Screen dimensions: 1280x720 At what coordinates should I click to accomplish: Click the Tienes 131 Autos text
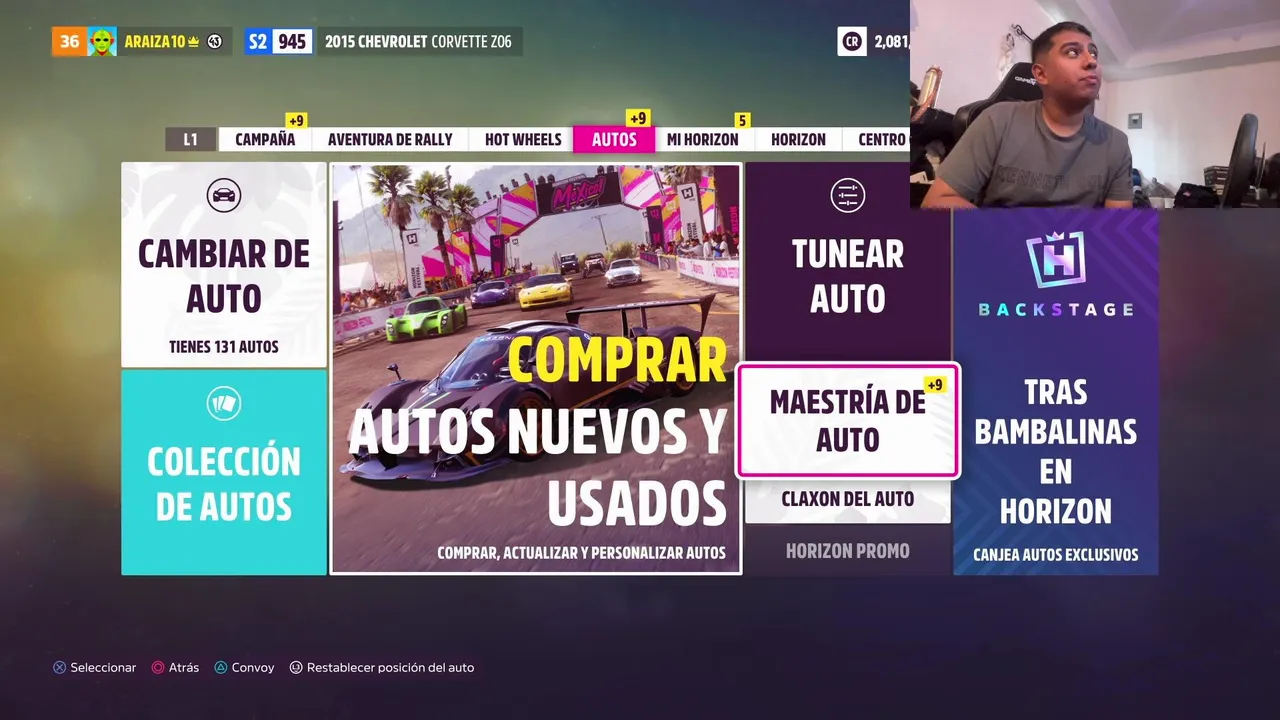(x=224, y=347)
